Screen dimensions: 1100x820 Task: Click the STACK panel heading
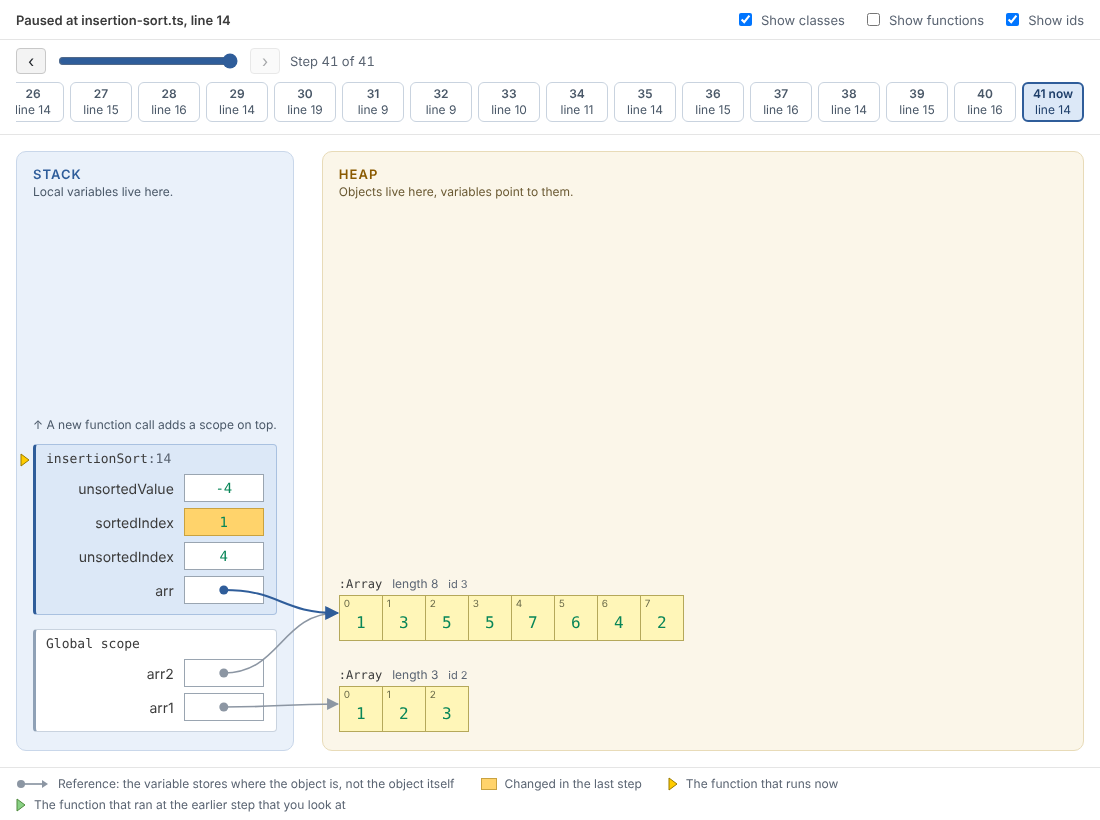point(57,174)
